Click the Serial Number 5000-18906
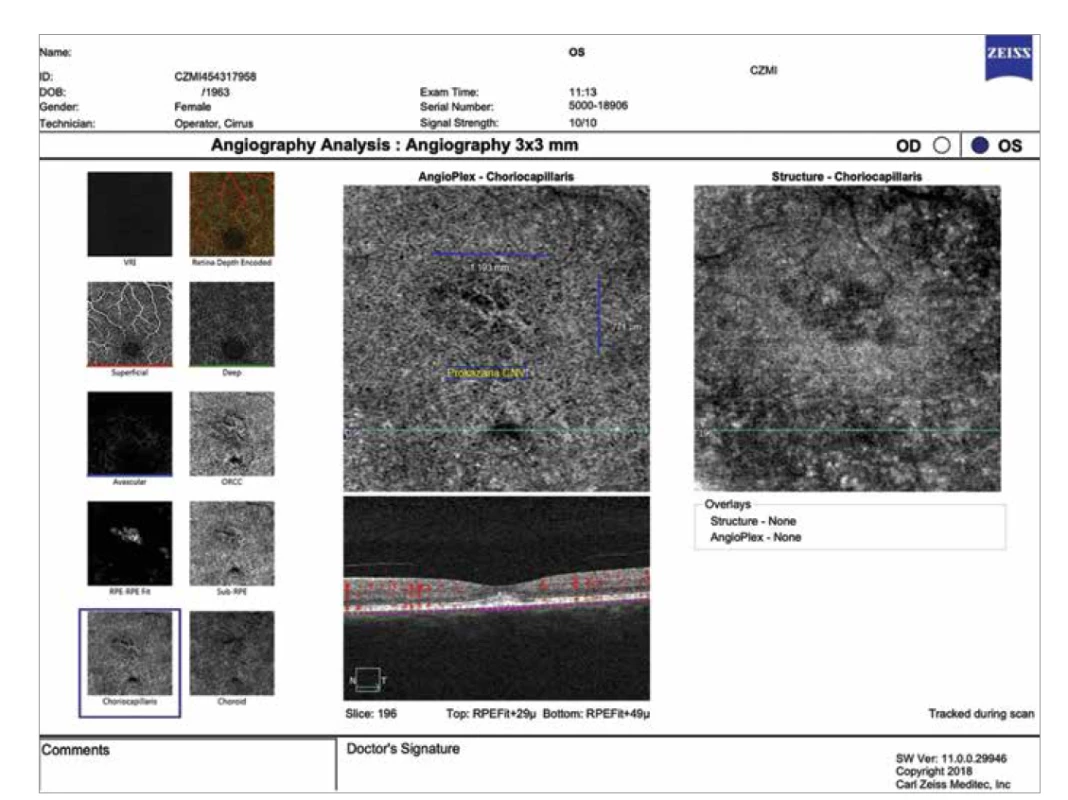 click(598, 106)
